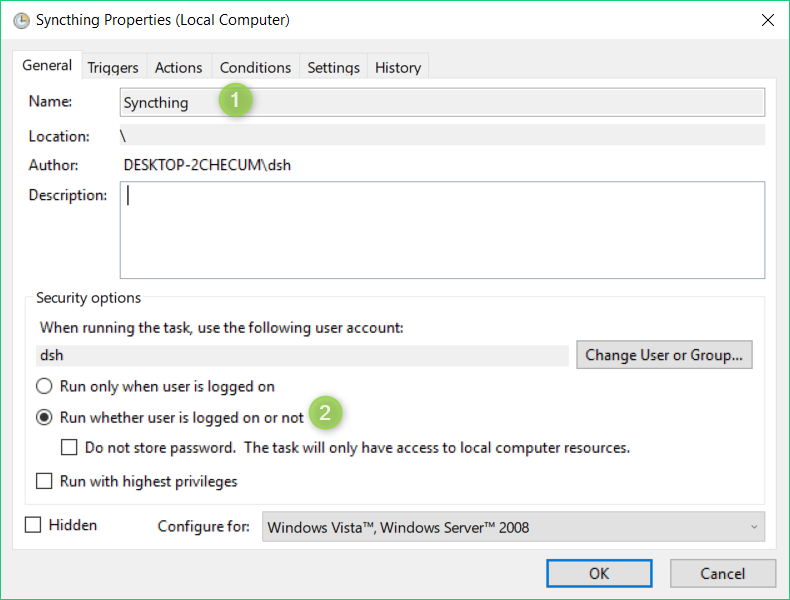The image size is (790, 600).
Task: Open the Actions tab
Action: (178, 68)
